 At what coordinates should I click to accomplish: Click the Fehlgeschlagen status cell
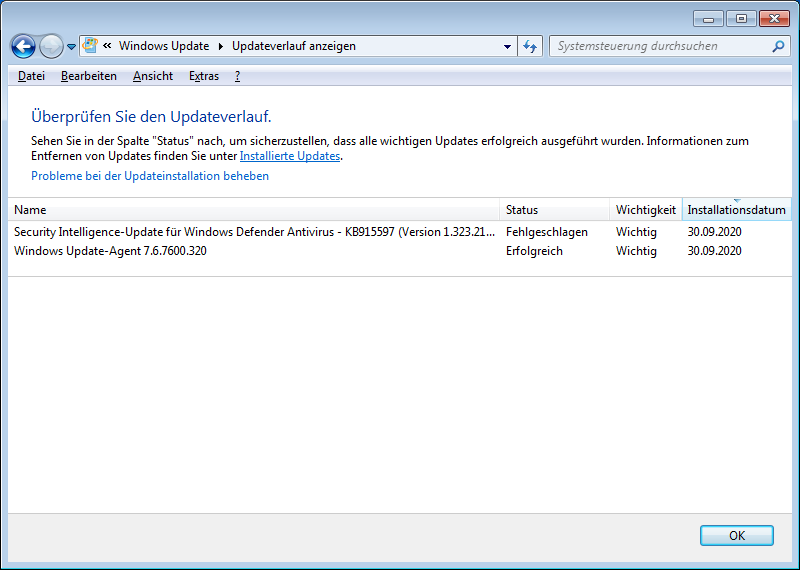tap(546, 232)
